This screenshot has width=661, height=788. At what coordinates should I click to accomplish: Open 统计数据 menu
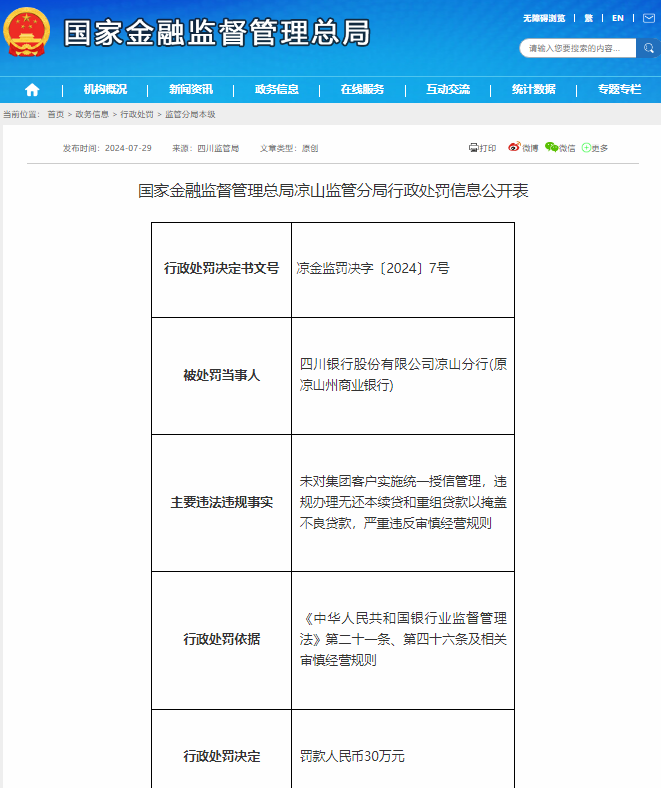[534, 89]
